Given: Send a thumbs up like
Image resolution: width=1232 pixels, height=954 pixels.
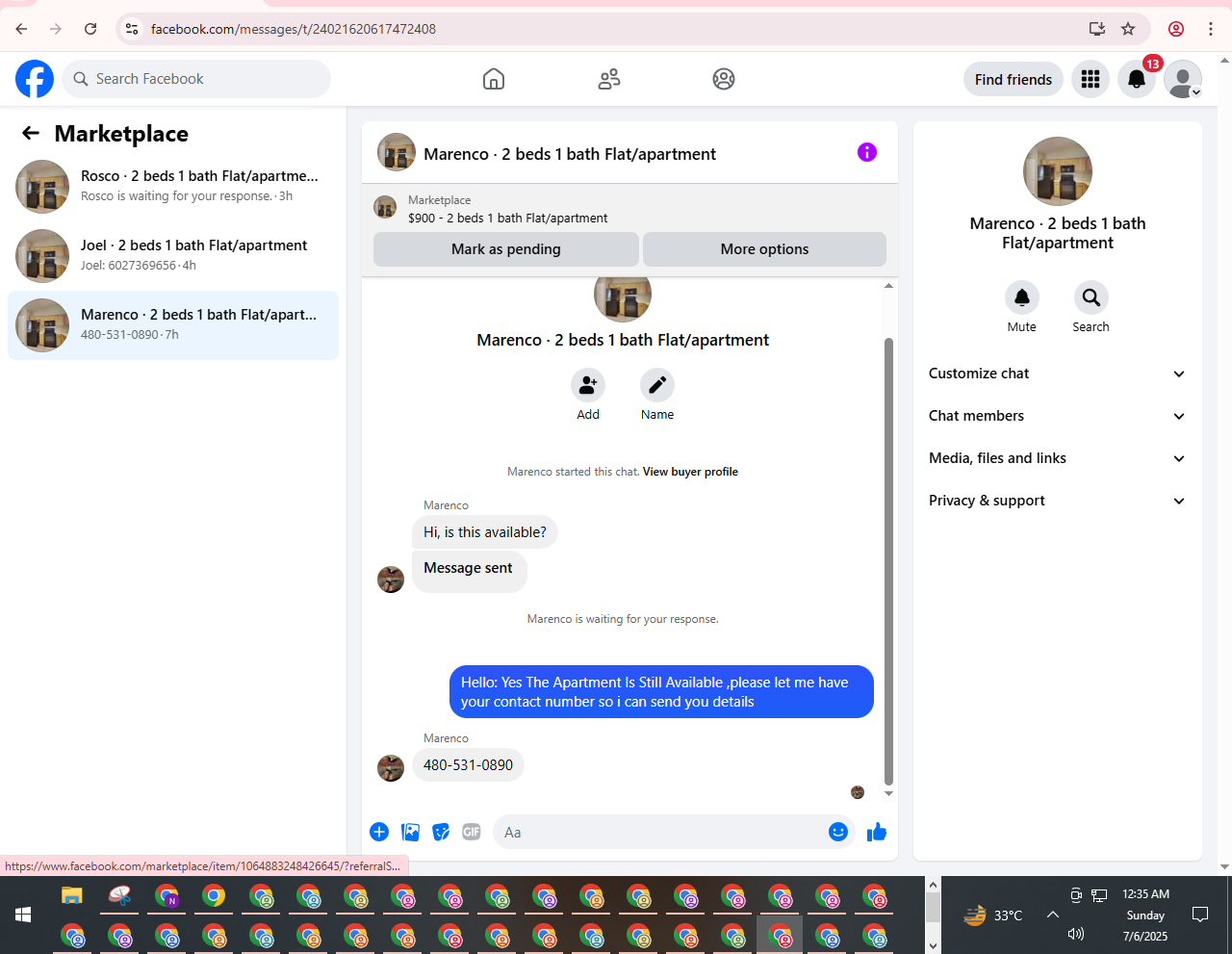Looking at the screenshot, I should tap(877, 832).
